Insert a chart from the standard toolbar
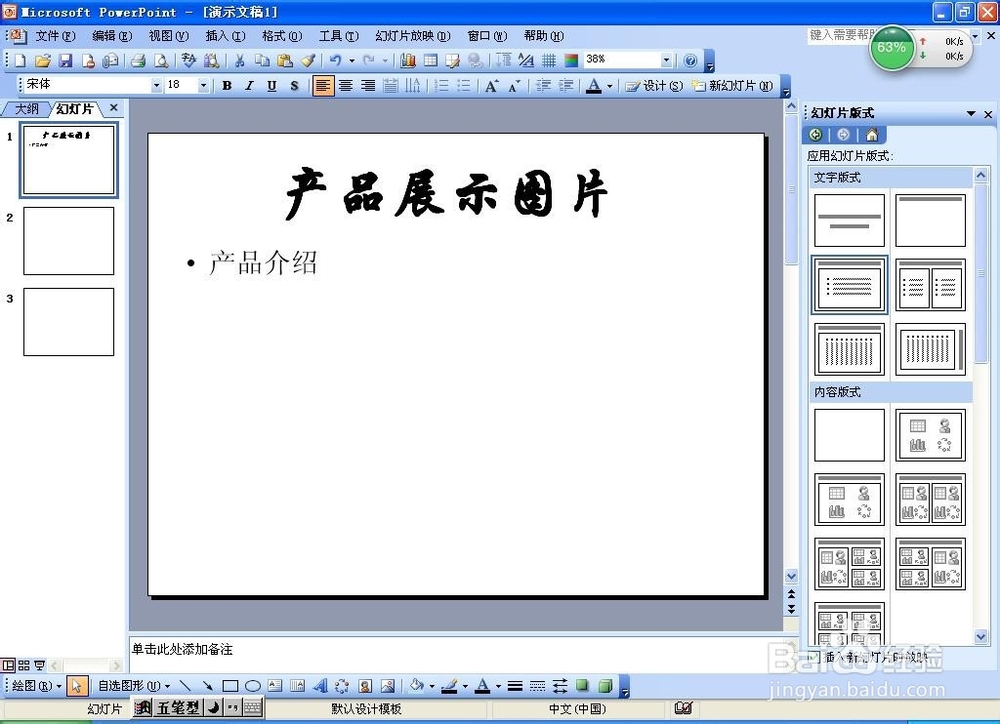The image size is (1000, 724). [407, 59]
